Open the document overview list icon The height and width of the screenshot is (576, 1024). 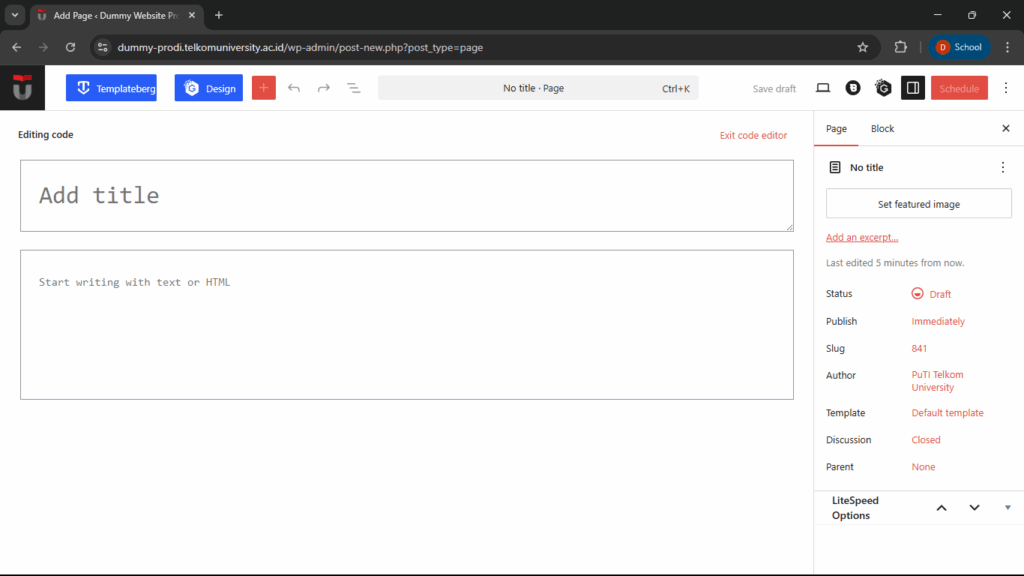pyautogui.click(x=353, y=88)
